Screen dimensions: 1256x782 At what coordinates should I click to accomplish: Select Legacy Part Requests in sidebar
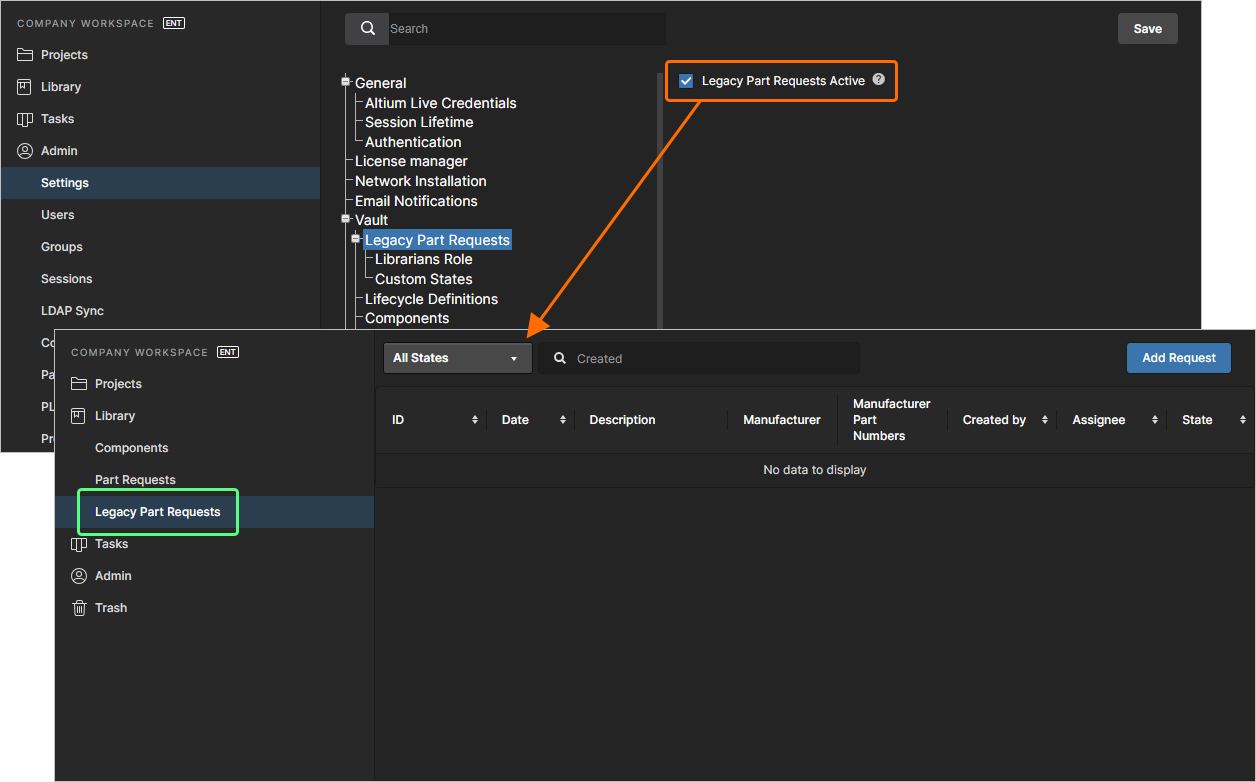point(157,512)
